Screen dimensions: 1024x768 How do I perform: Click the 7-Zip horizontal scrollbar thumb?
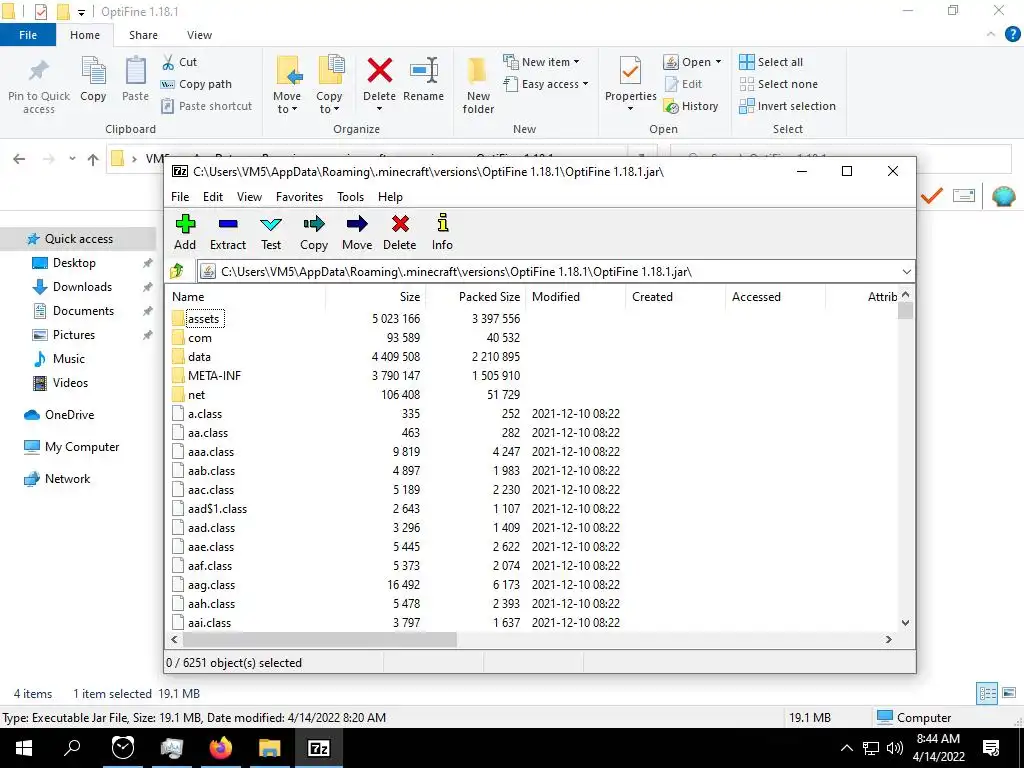pyautogui.click(x=319, y=639)
